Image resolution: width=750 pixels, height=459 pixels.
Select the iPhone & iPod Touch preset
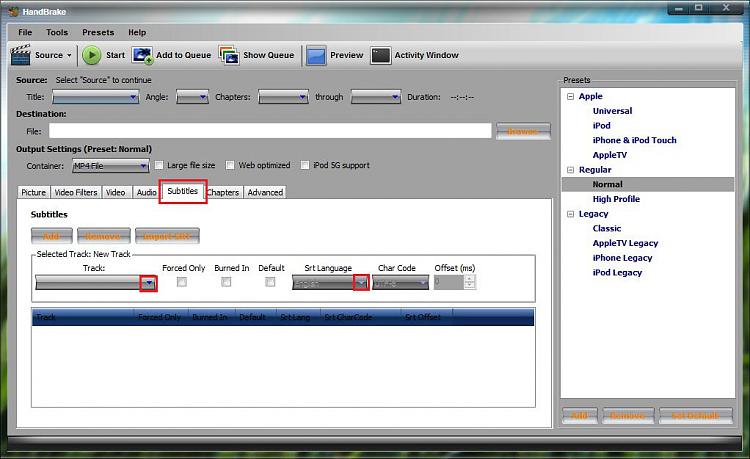pyautogui.click(x=634, y=140)
